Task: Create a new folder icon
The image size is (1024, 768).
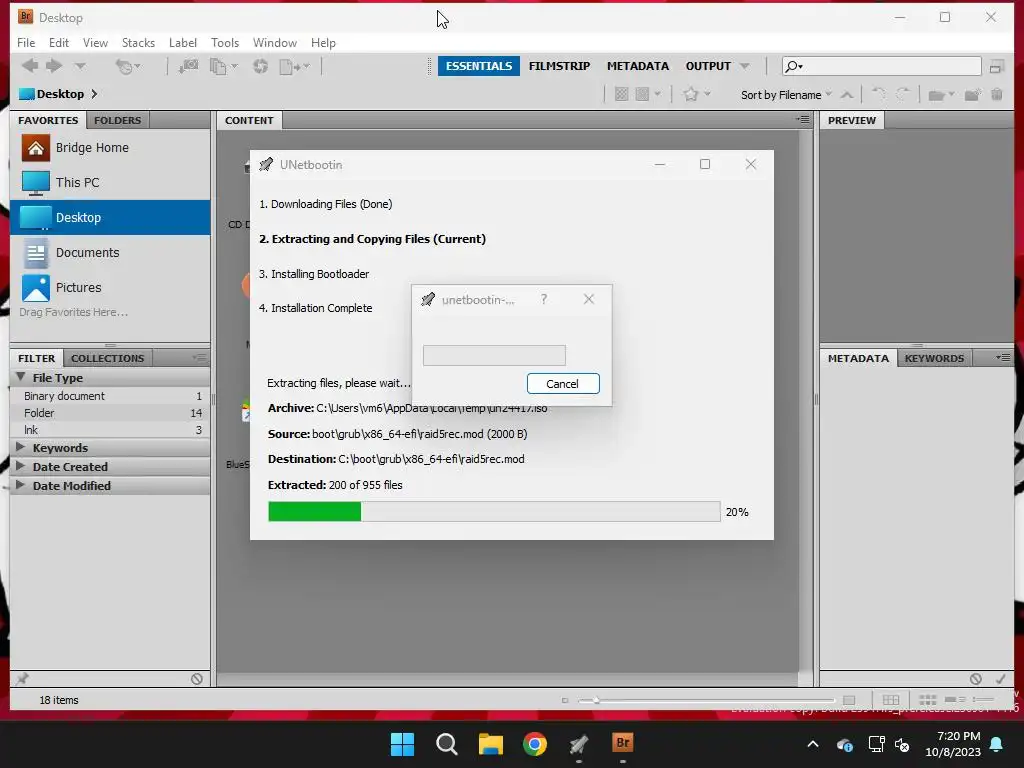Action: pos(972,95)
